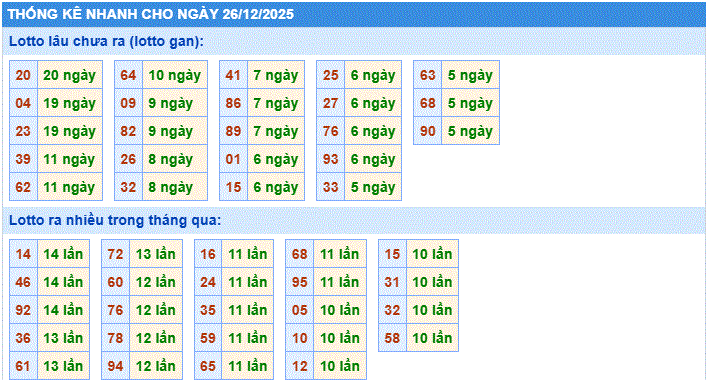This screenshot has width=708, height=380.
Task: Select '11 lần' next to number 95
Action: [340, 282]
